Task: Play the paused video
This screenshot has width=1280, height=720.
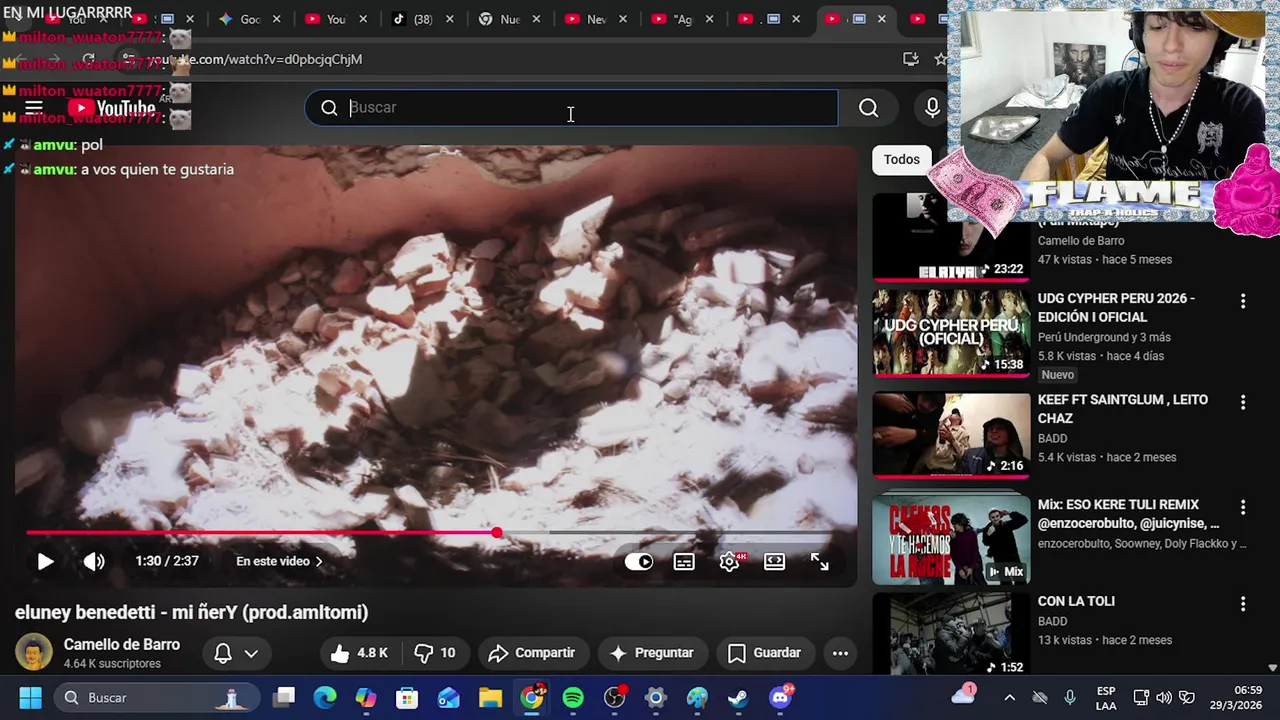Action: pos(45,562)
